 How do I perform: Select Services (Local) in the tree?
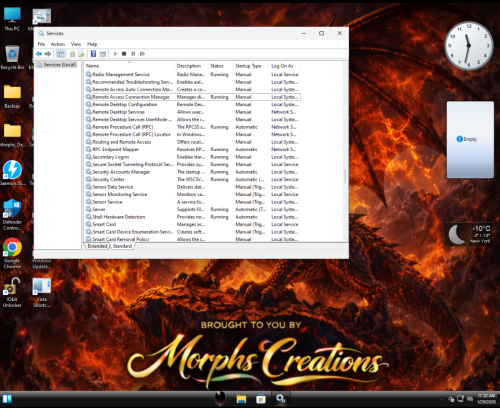click(x=57, y=65)
